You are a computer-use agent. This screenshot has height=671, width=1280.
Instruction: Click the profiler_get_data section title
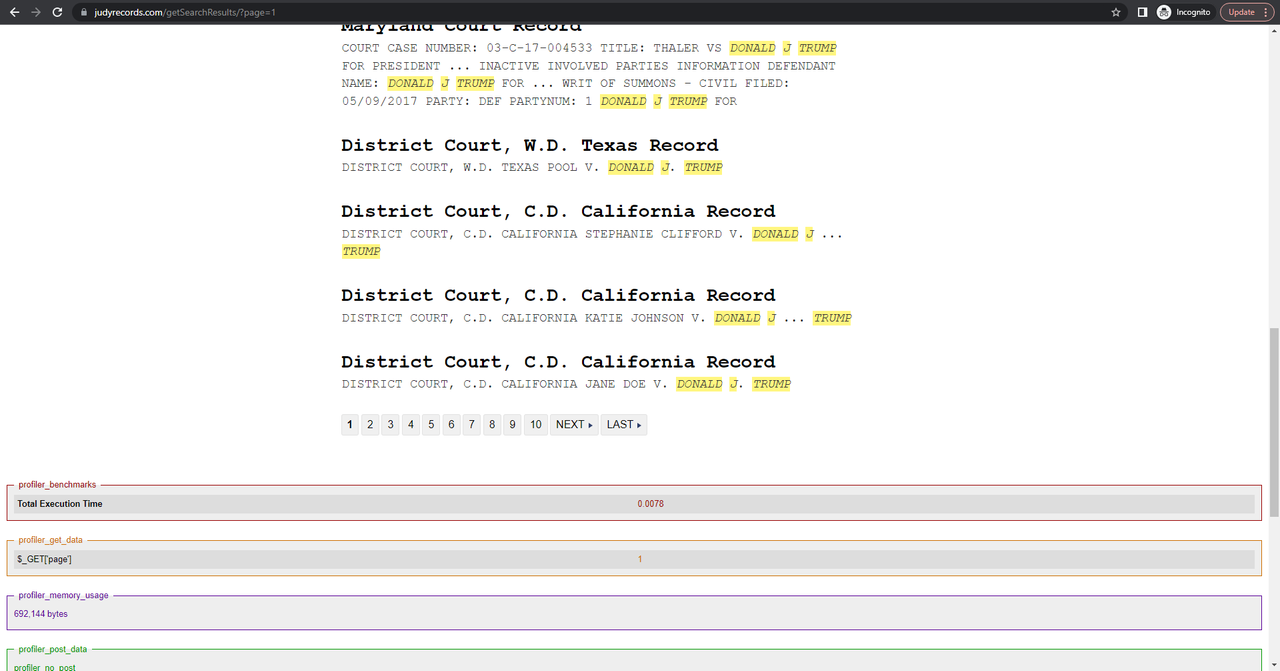pyautogui.click(x=51, y=540)
